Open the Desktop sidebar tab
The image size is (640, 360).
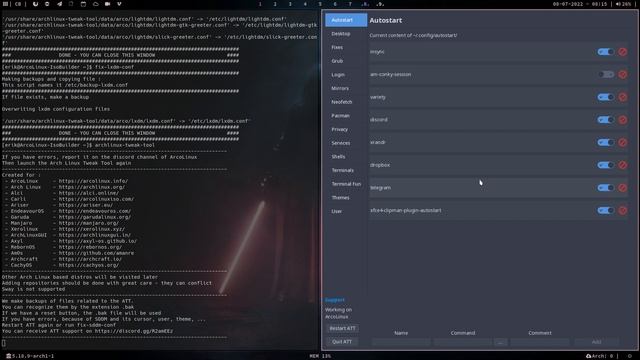click(x=346, y=34)
